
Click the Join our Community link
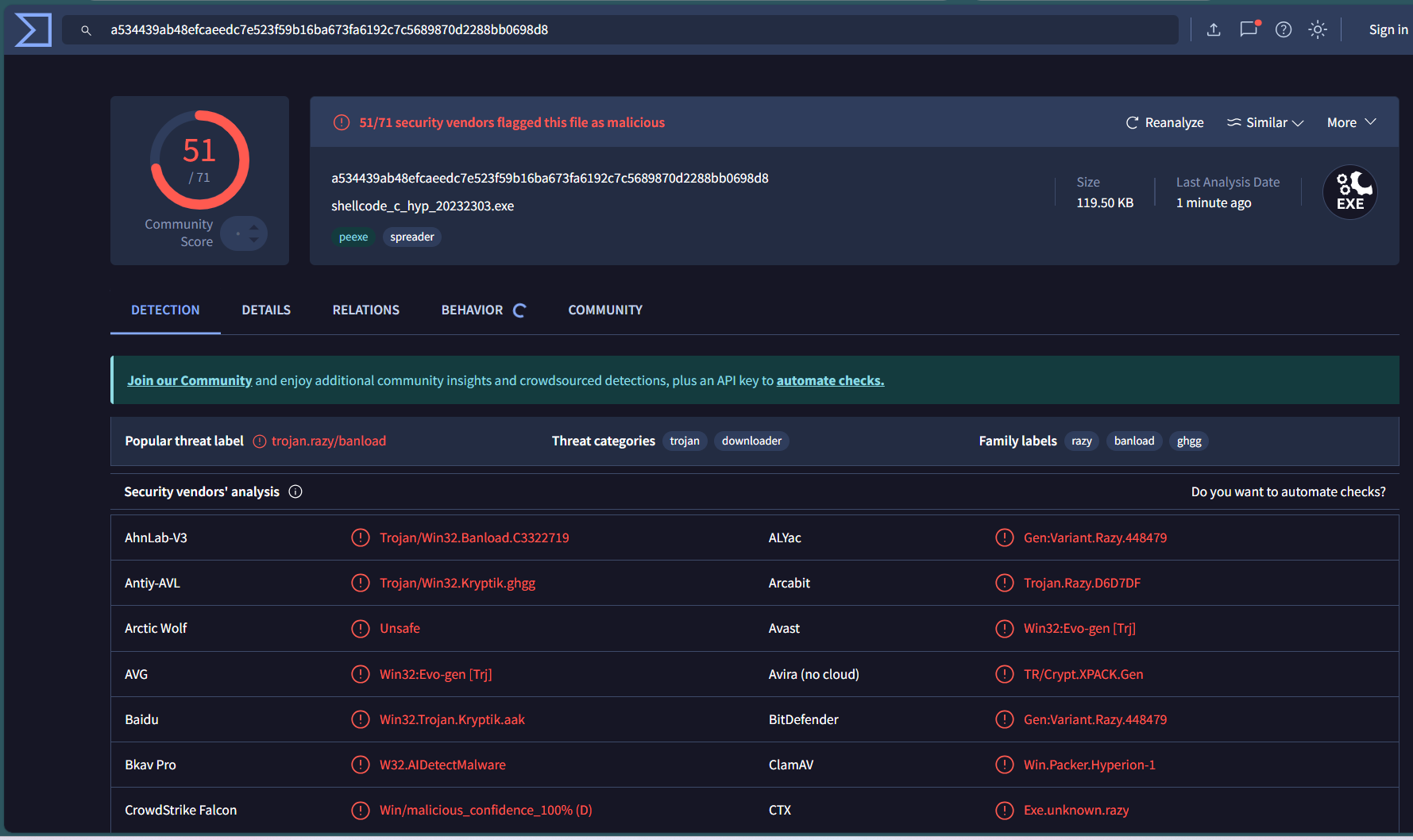tap(190, 380)
